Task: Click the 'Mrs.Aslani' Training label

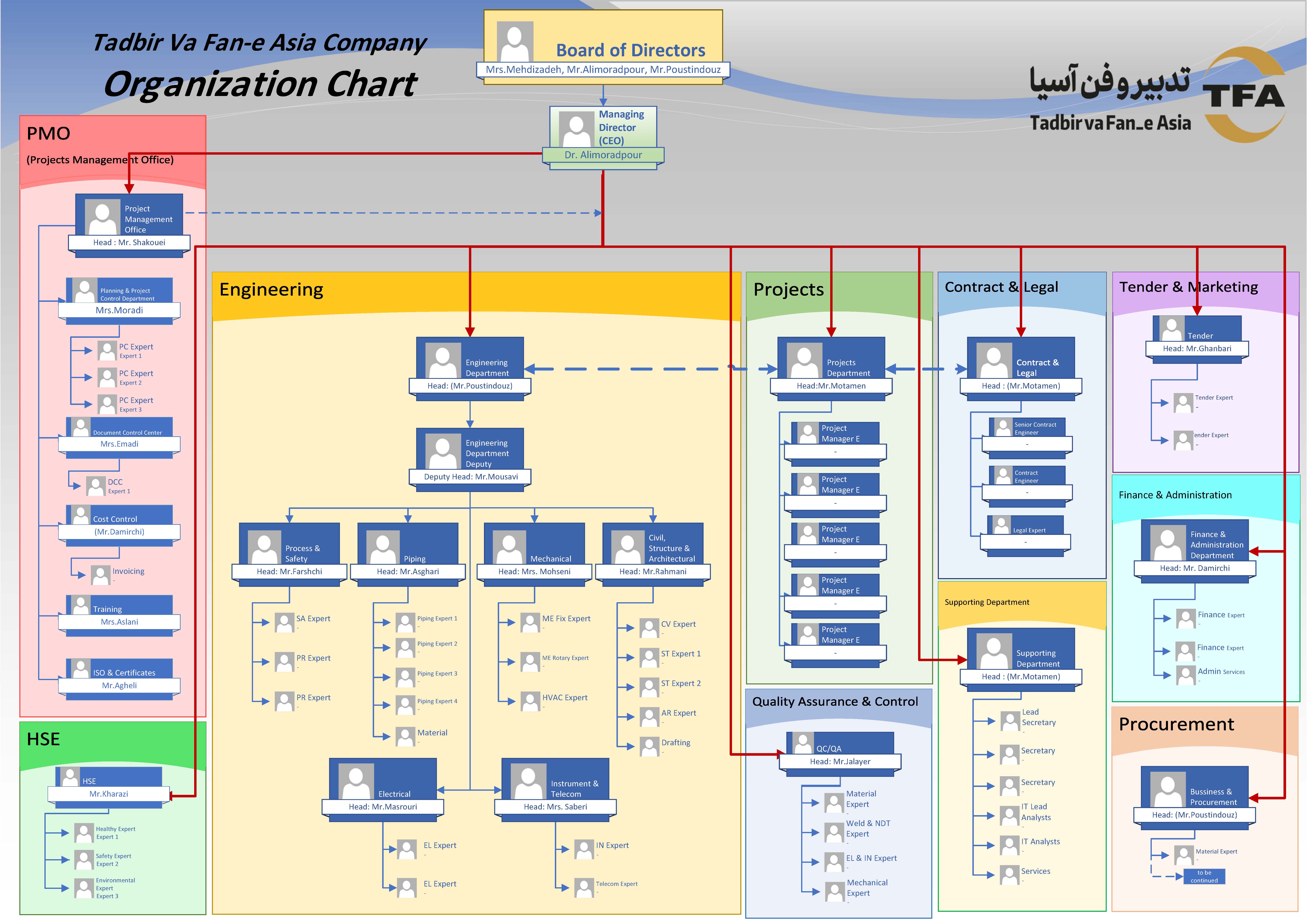Action: (120, 622)
